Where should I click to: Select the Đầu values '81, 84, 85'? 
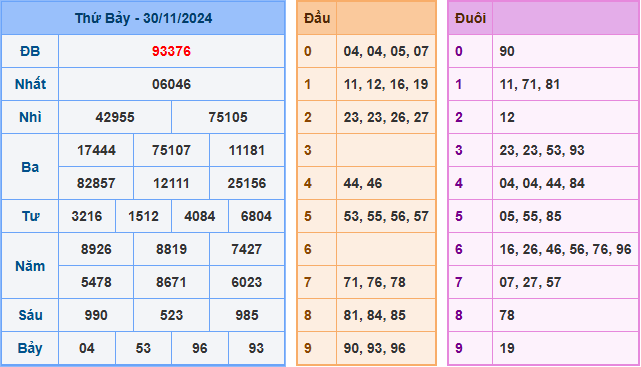[374, 315]
